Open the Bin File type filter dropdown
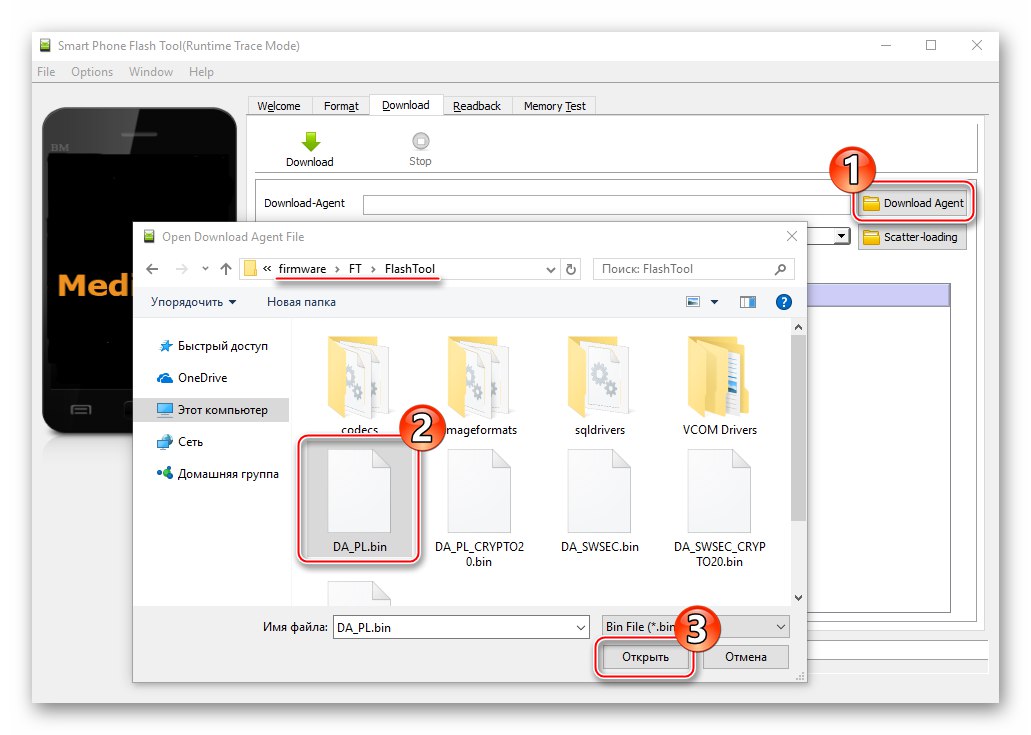The height and width of the screenshot is (735, 1031). pyautogui.click(x=696, y=627)
